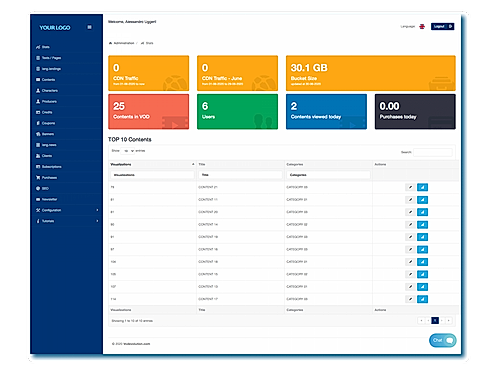Click the blue stats icon for CONTENT 20

(422, 212)
